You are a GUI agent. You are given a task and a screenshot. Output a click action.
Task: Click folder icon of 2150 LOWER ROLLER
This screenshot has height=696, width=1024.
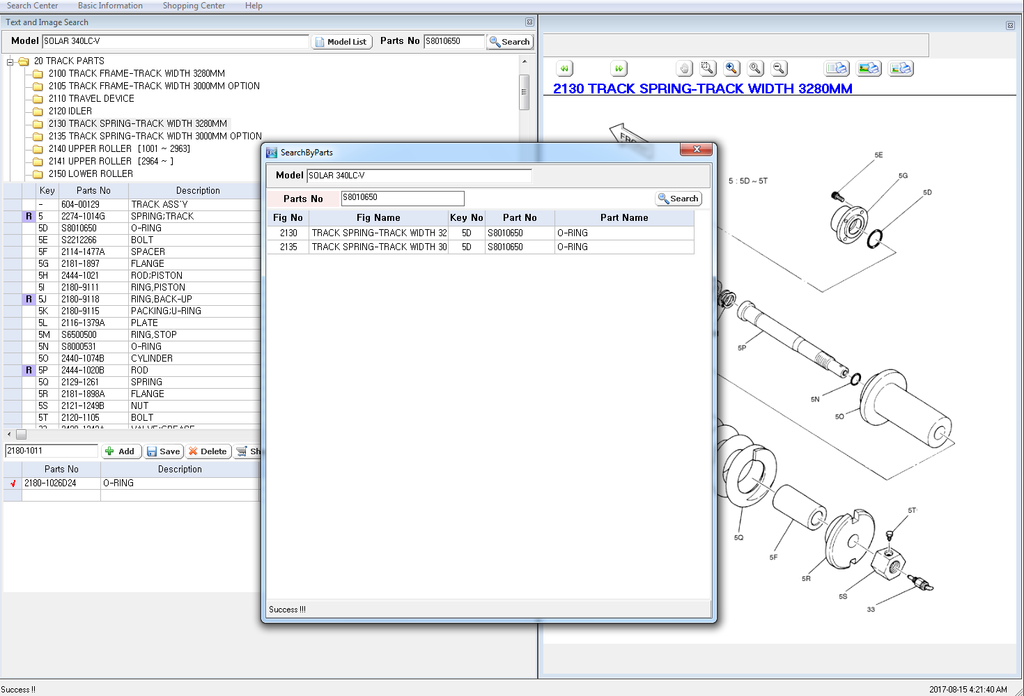pyautogui.click(x=38, y=174)
